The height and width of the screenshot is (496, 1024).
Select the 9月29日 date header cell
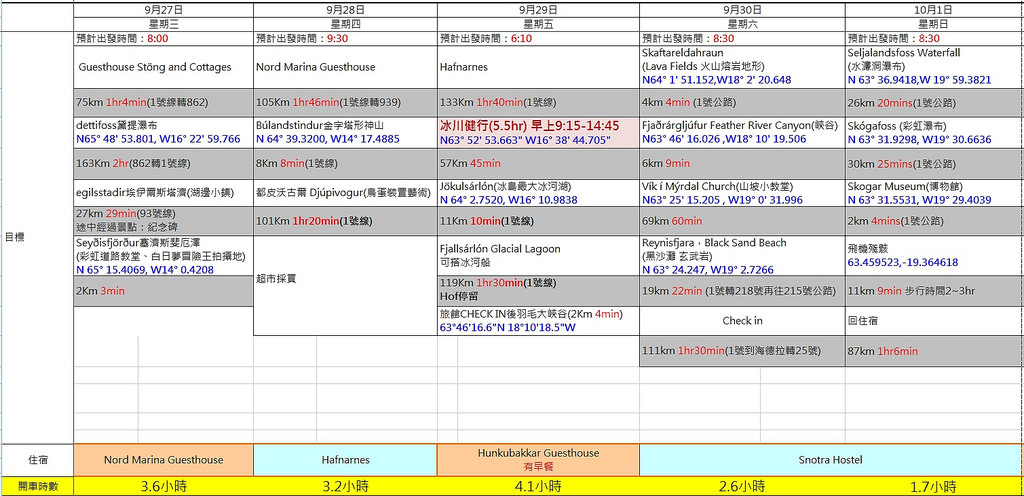pyautogui.click(x=538, y=10)
